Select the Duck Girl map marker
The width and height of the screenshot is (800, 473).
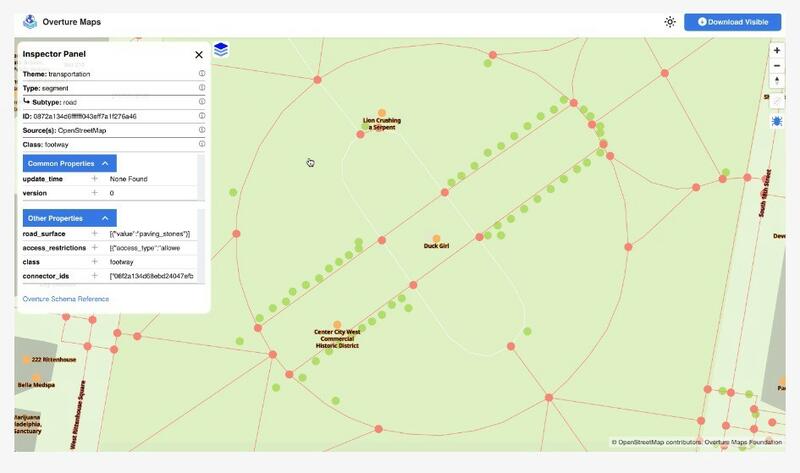pos(436,238)
